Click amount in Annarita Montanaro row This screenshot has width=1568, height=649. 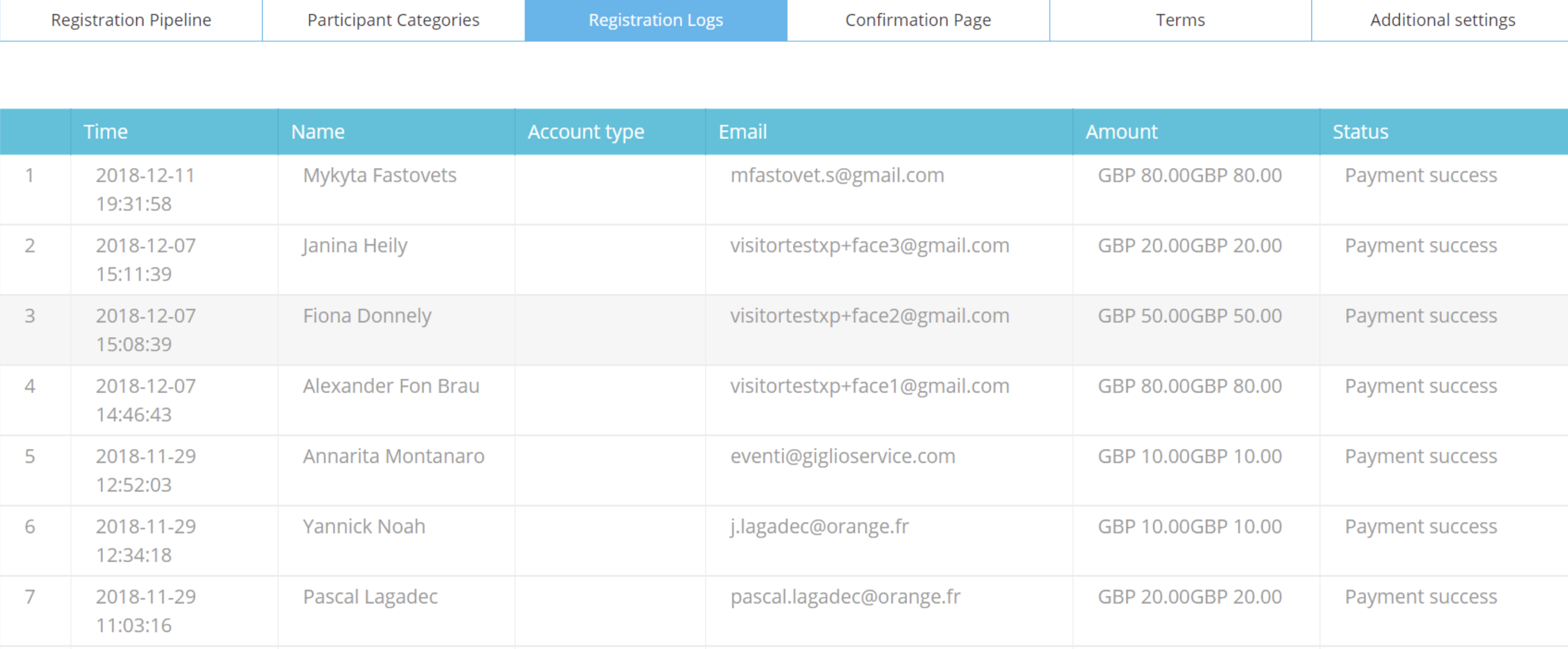point(1190,456)
